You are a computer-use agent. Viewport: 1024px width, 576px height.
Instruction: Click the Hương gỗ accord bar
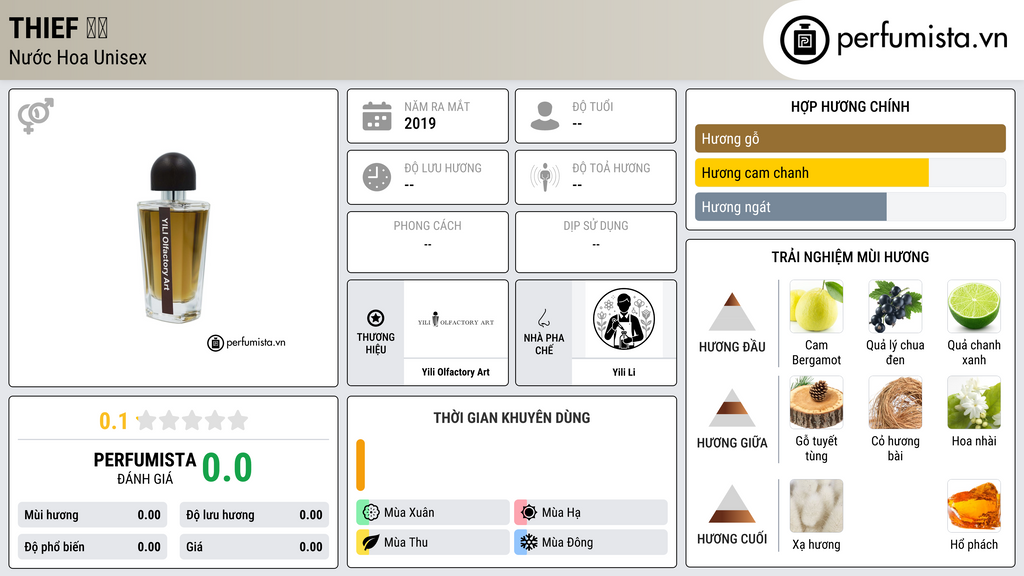coord(850,138)
